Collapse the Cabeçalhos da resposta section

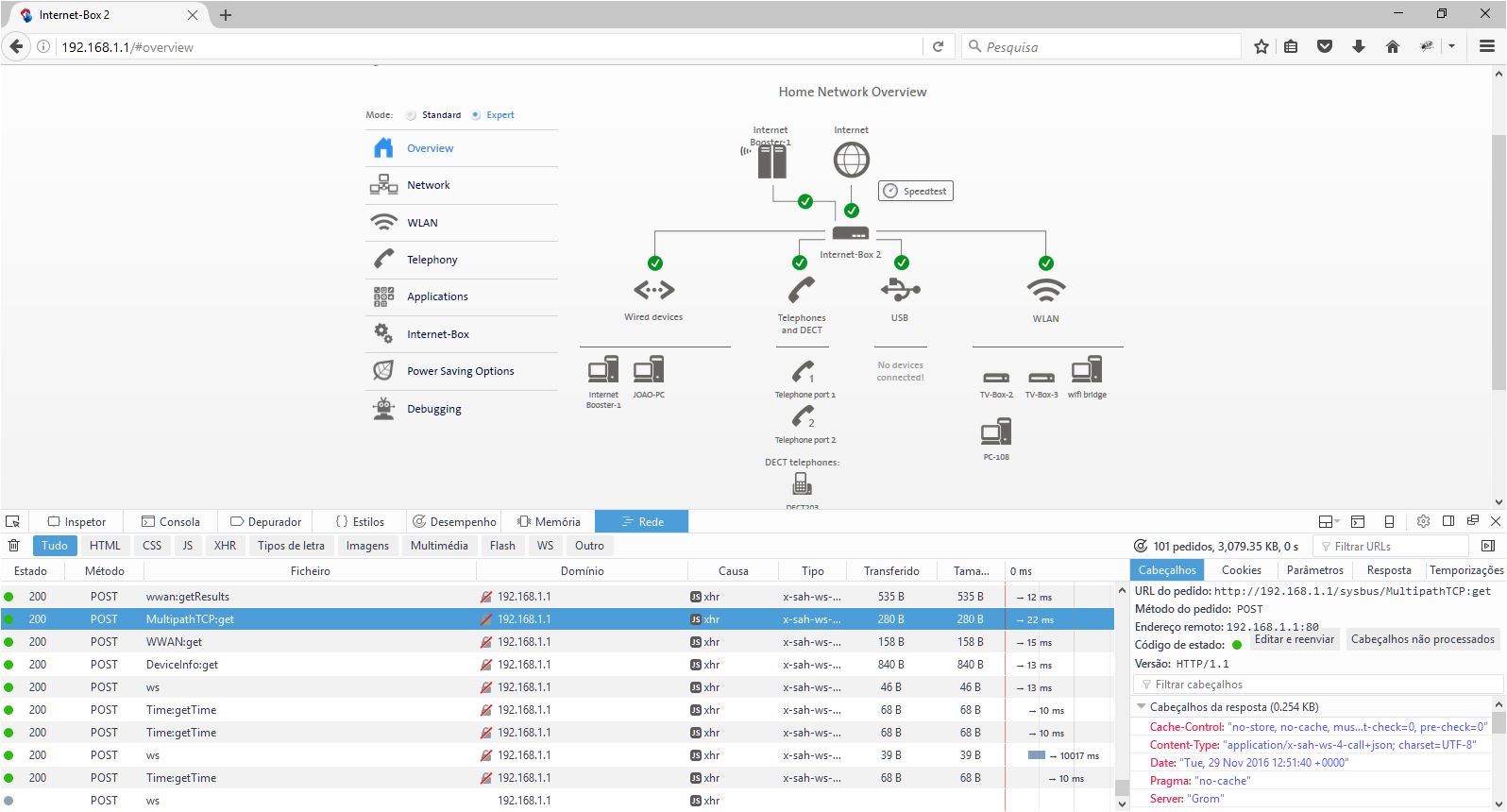coord(1142,706)
